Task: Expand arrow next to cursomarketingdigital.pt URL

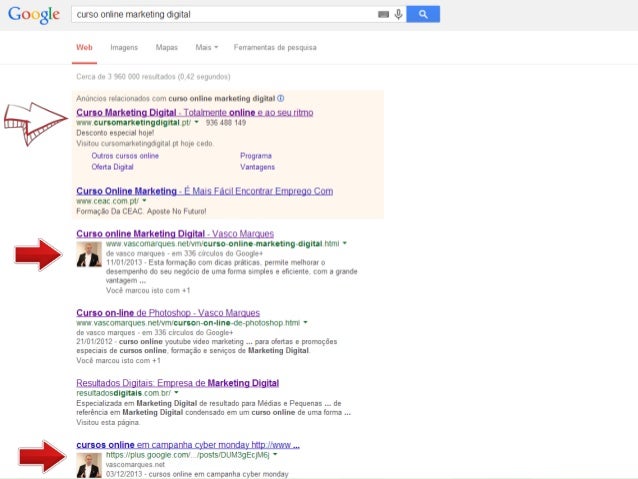Action: coord(196,122)
